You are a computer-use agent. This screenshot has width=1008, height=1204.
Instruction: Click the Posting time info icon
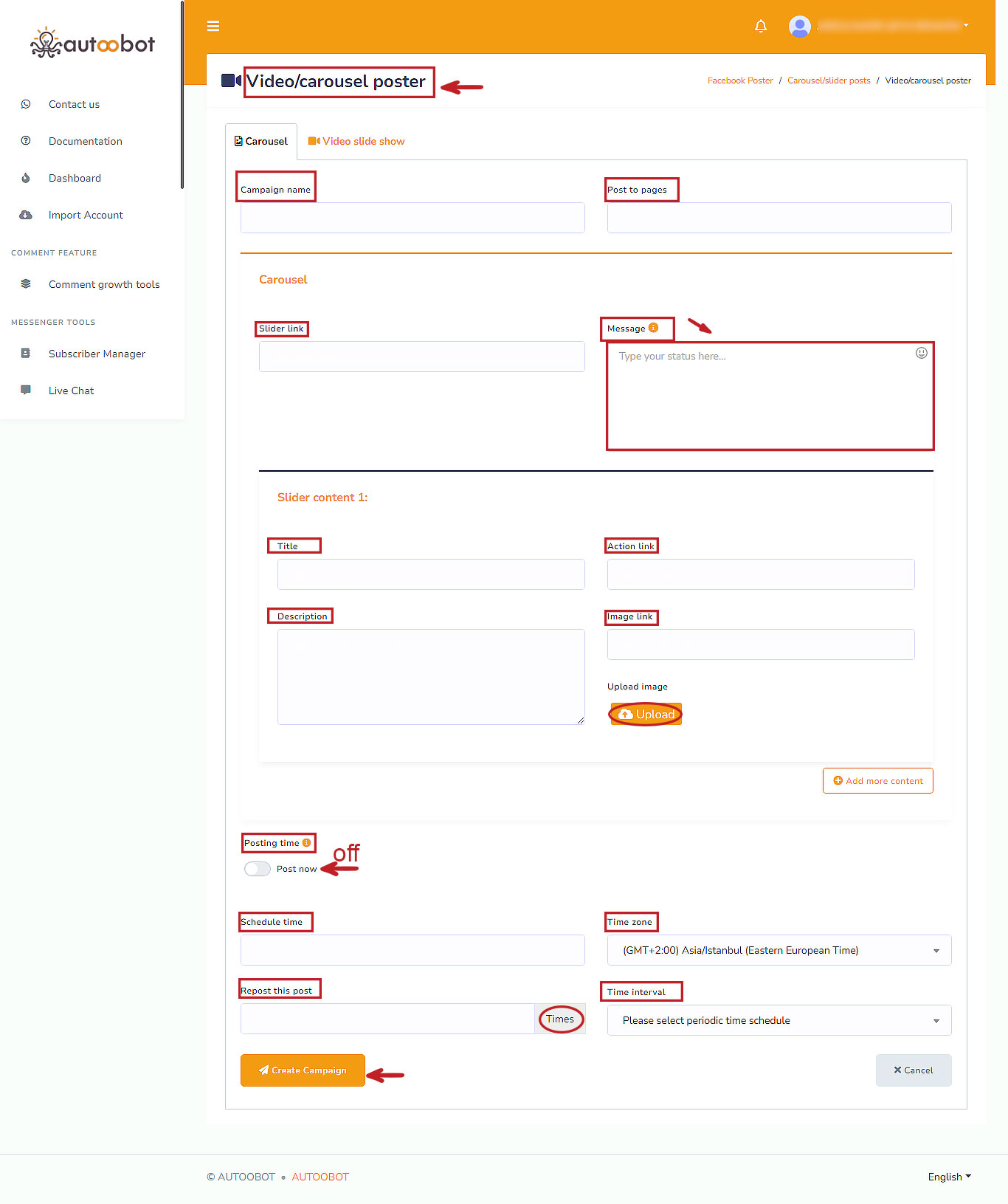pyautogui.click(x=306, y=842)
